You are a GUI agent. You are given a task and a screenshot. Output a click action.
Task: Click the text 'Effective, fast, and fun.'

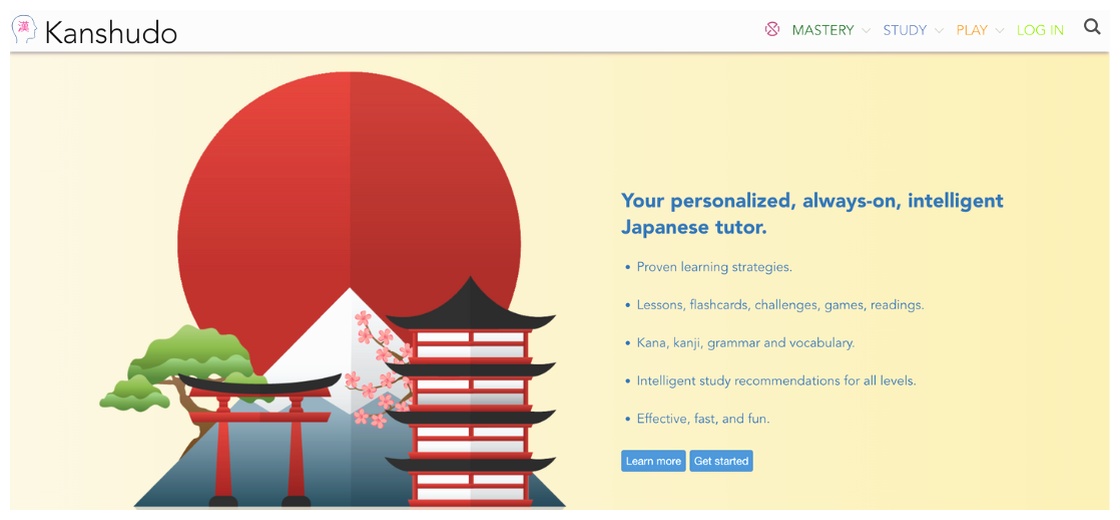coord(703,419)
